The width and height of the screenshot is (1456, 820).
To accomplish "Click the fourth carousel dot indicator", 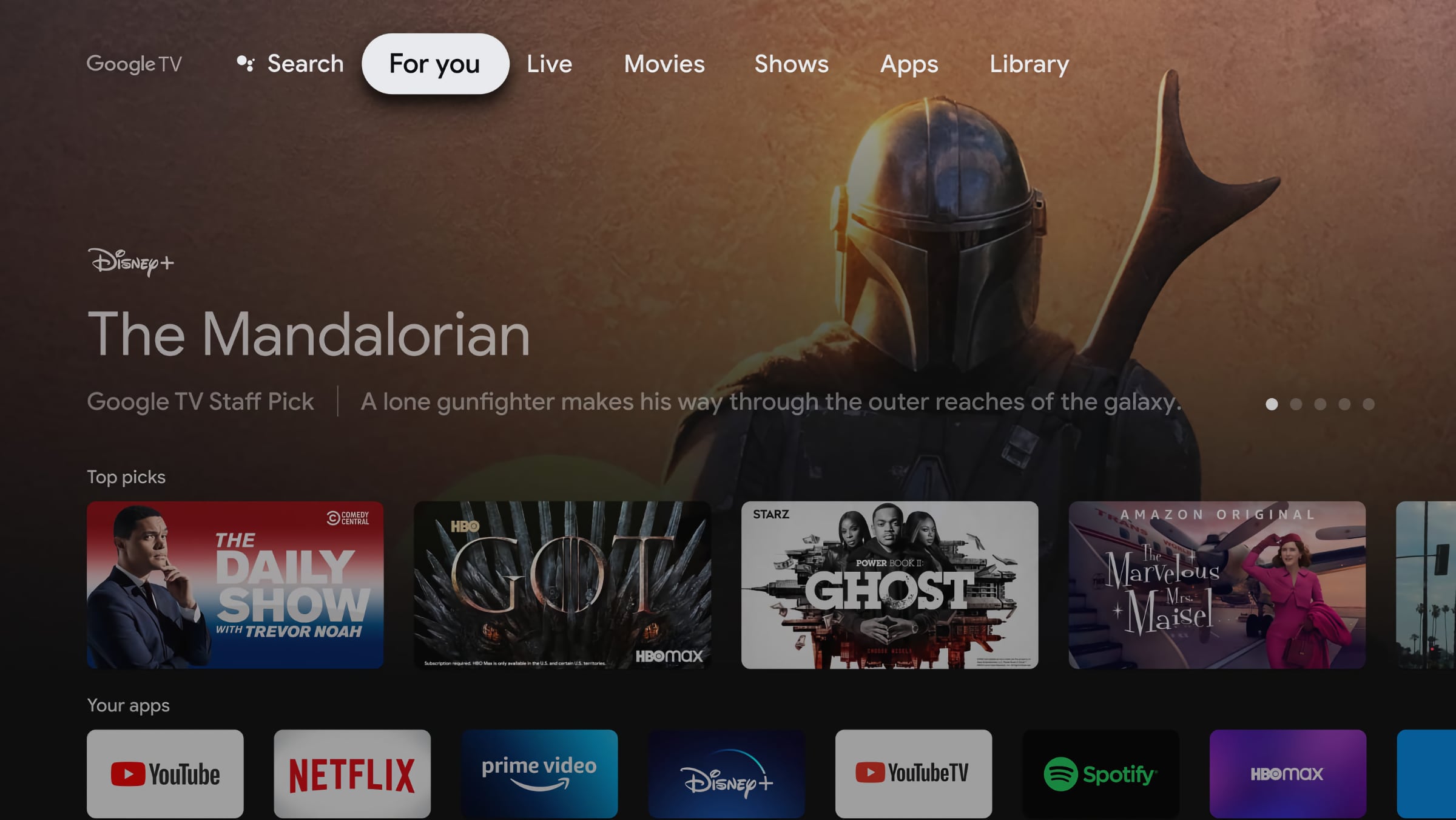I will pyautogui.click(x=1343, y=404).
